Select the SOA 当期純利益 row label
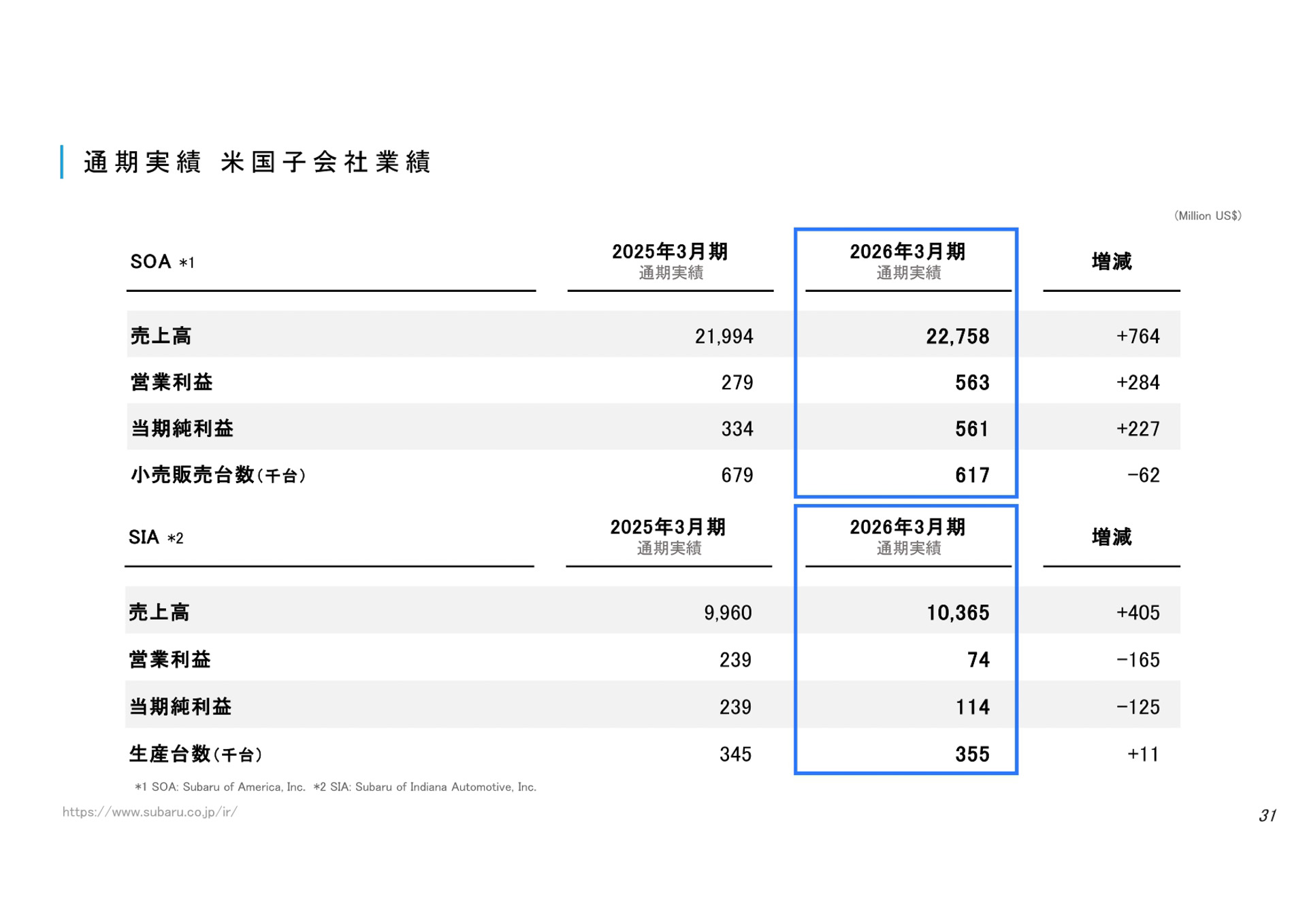This screenshot has height=924, width=1307. [182, 428]
